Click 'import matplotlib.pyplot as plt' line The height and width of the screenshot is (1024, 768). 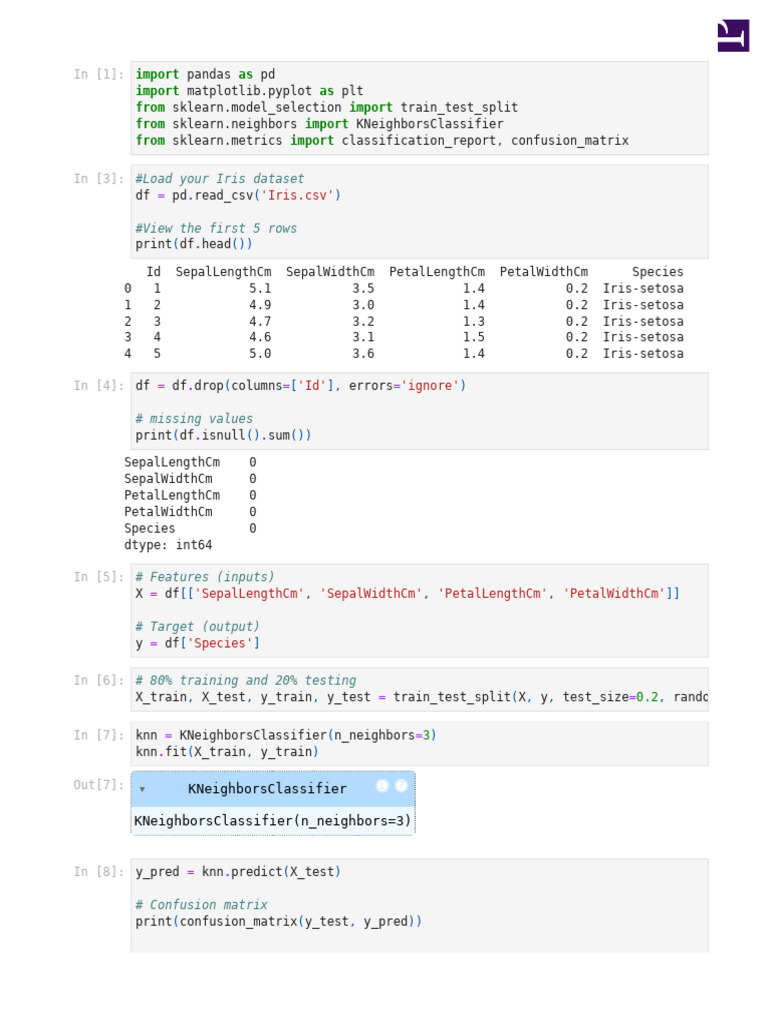click(x=249, y=91)
